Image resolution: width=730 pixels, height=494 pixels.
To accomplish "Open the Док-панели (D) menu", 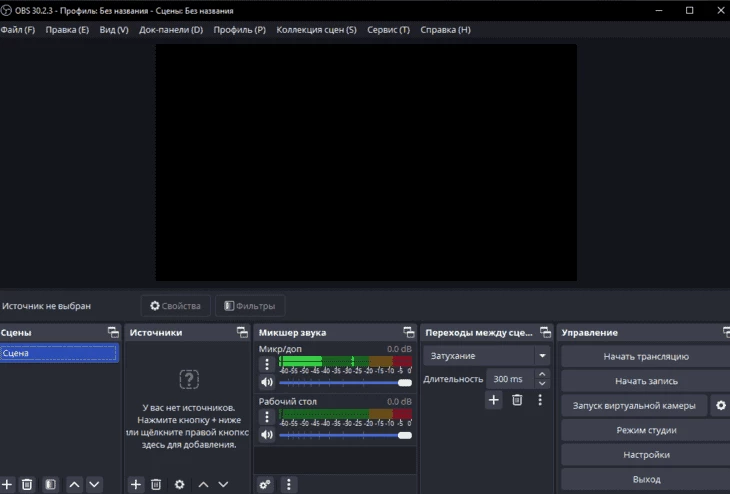I will click(x=171, y=30).
